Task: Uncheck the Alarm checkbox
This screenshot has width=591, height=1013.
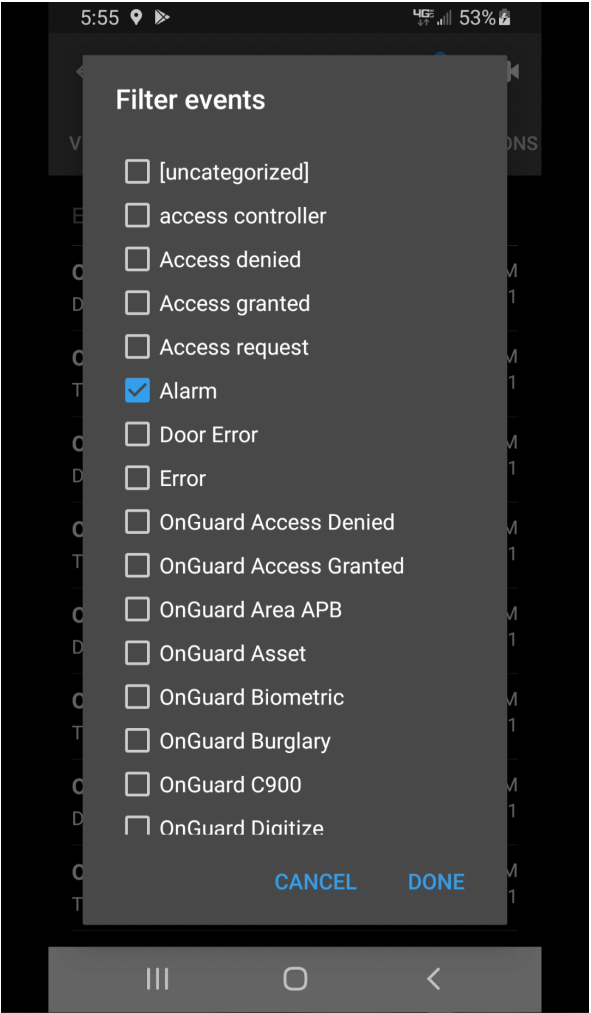Action: point(137,391)
